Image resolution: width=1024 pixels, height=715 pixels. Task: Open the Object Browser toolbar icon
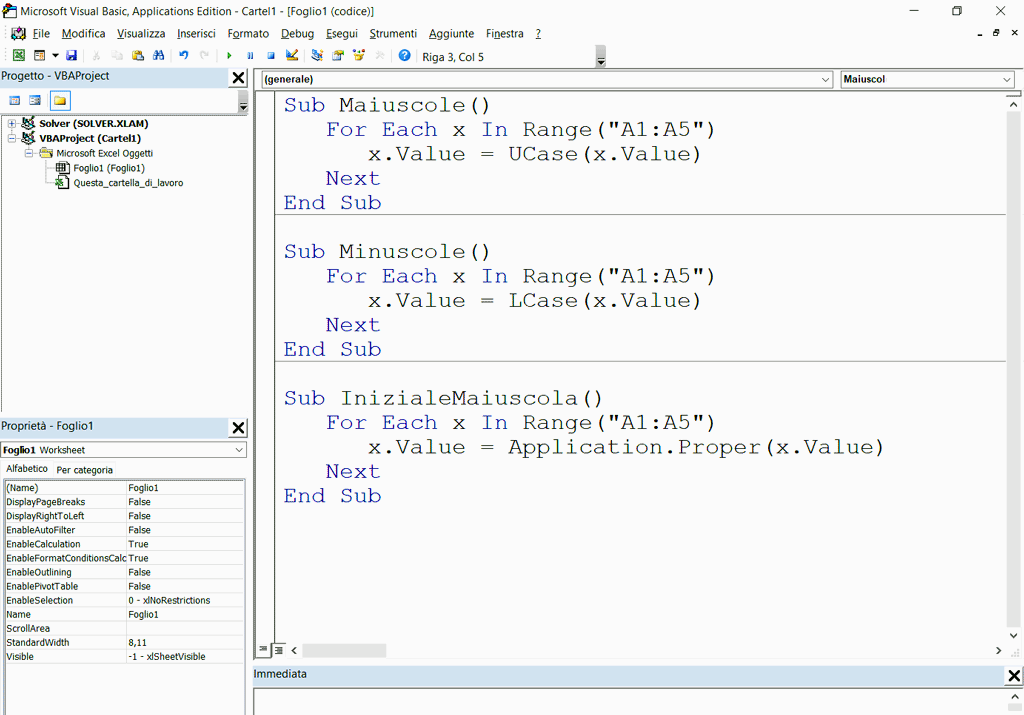click(x=359, y=56)
